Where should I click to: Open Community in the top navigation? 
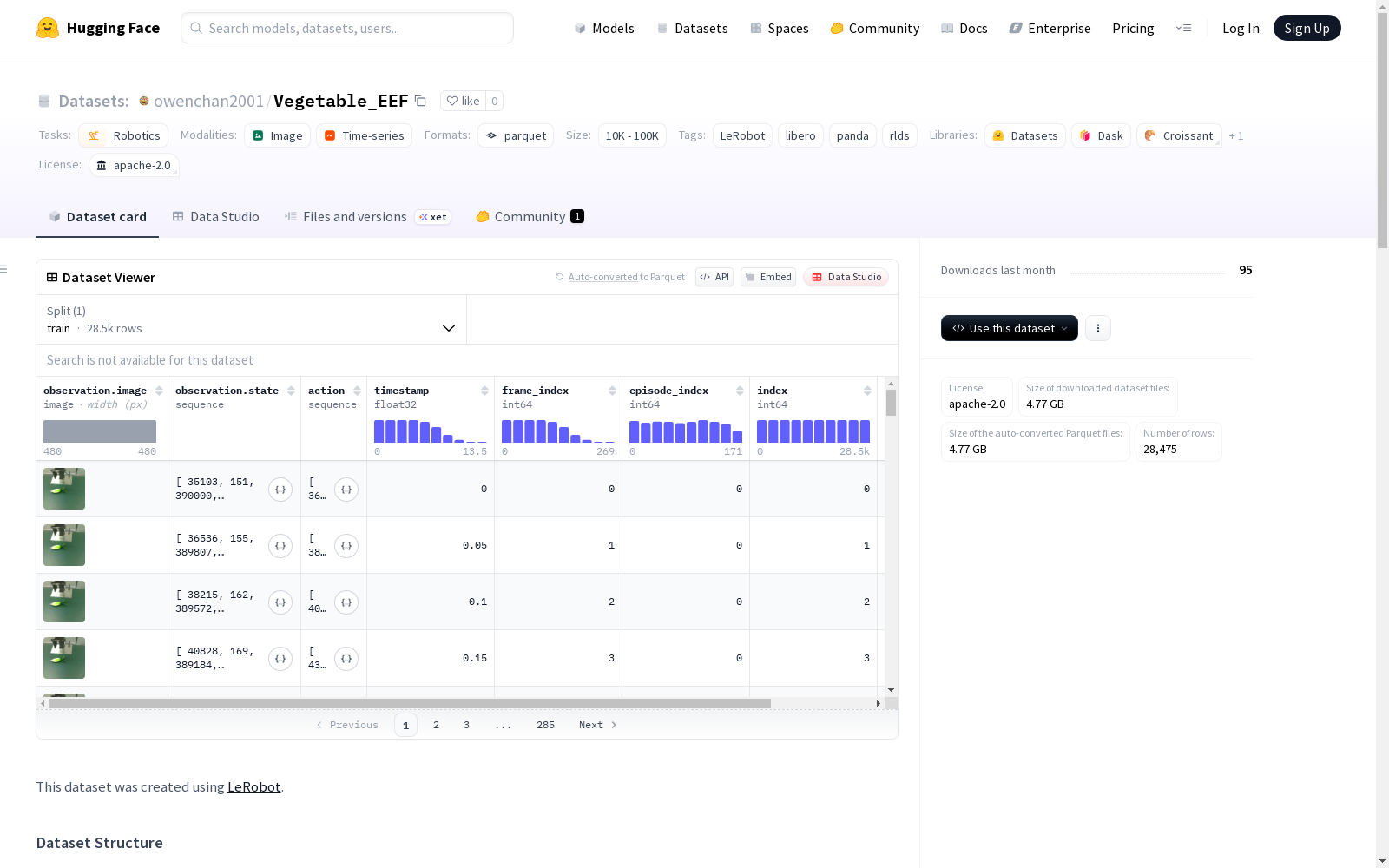tap(875, 28)
